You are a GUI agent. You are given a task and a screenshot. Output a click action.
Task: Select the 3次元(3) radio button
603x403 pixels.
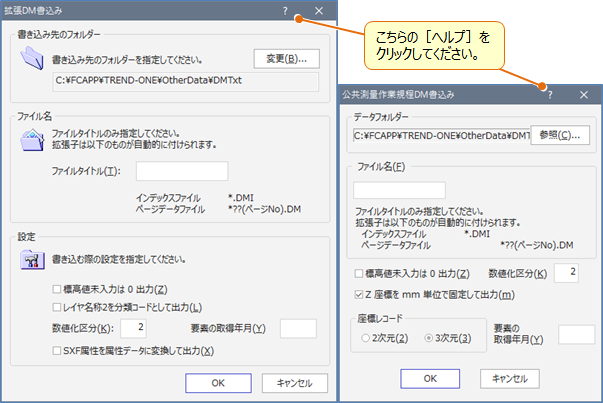click(428, 338)
